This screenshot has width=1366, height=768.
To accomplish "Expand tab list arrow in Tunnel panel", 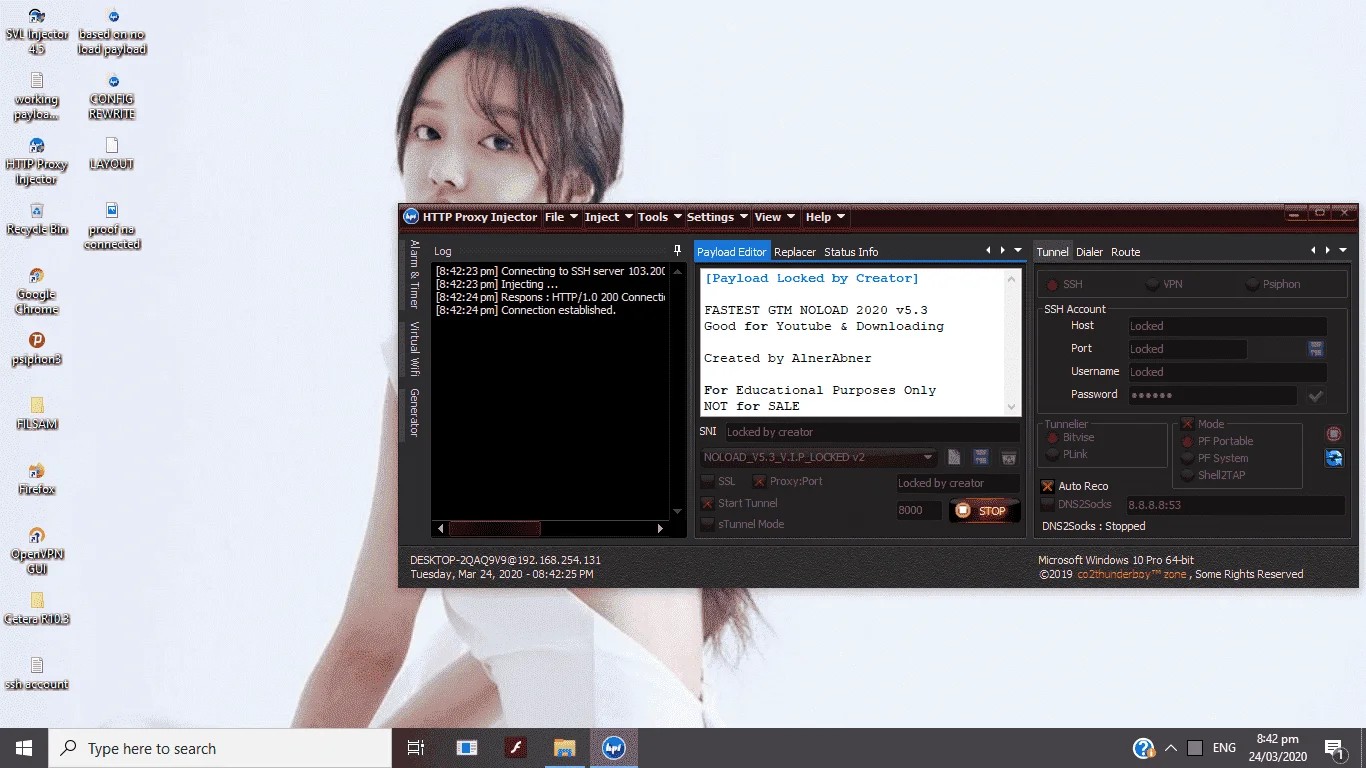I will point(1343,251).
